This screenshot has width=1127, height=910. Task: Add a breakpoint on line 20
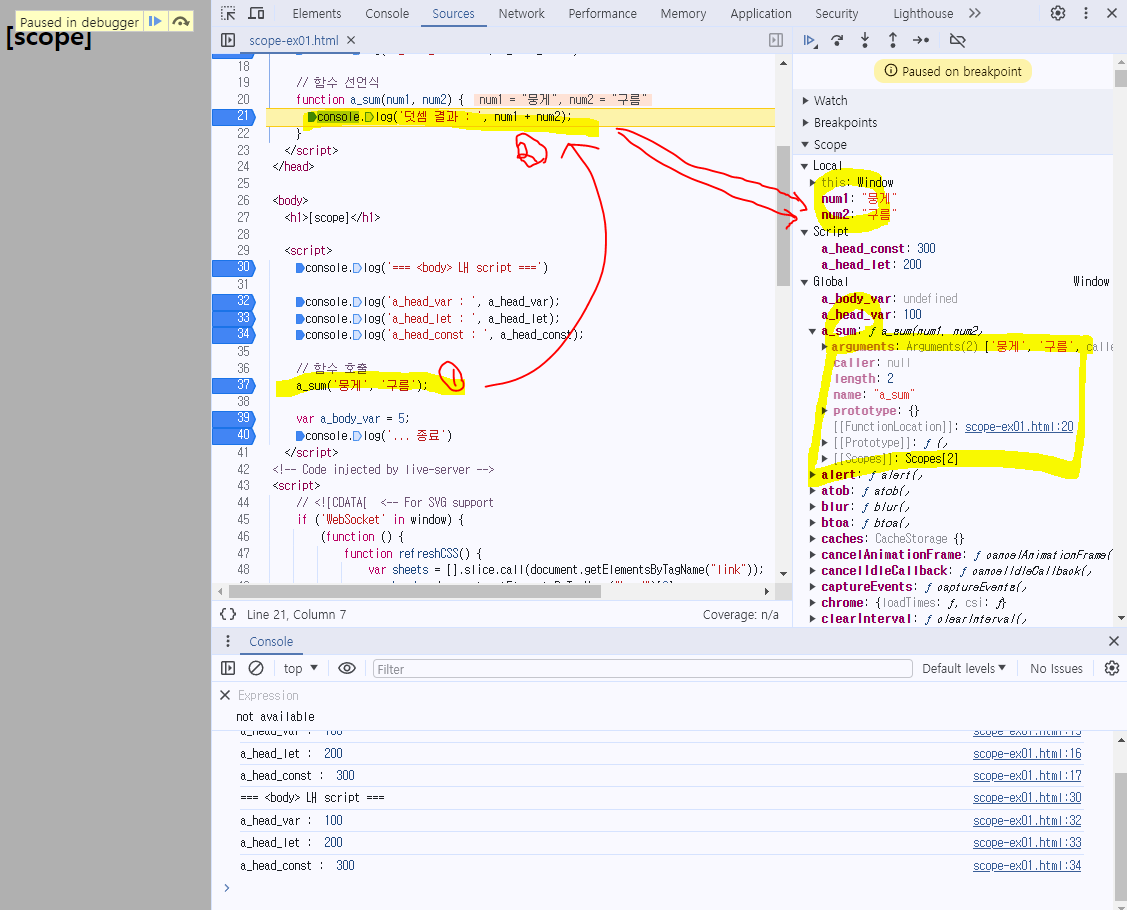243,99
